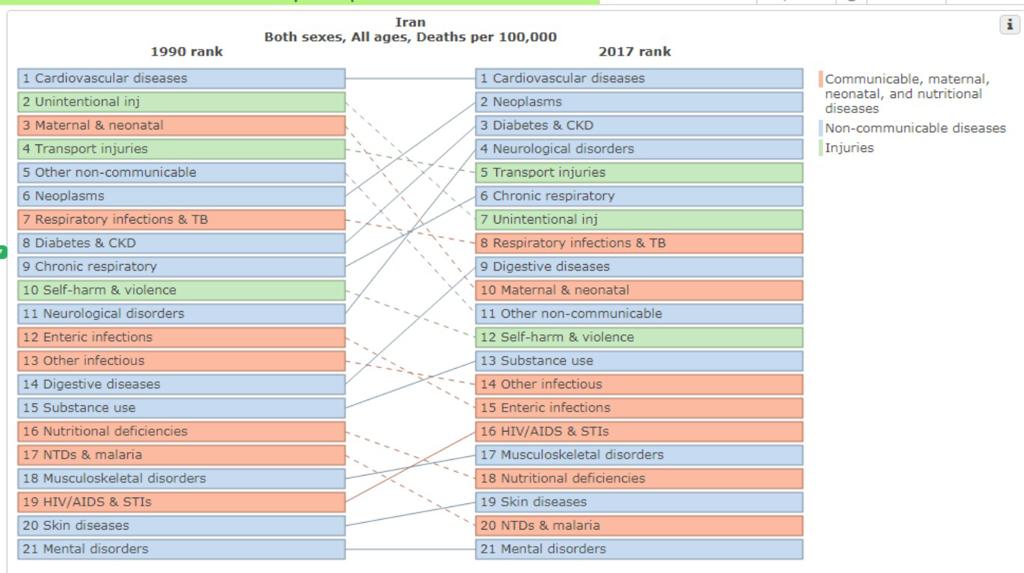Image resolution: width=1024 pixels, height=573 pixels.
Task: Click 2017 rank 18 Nutritional deficiencies
Action: tap(639, 478)
